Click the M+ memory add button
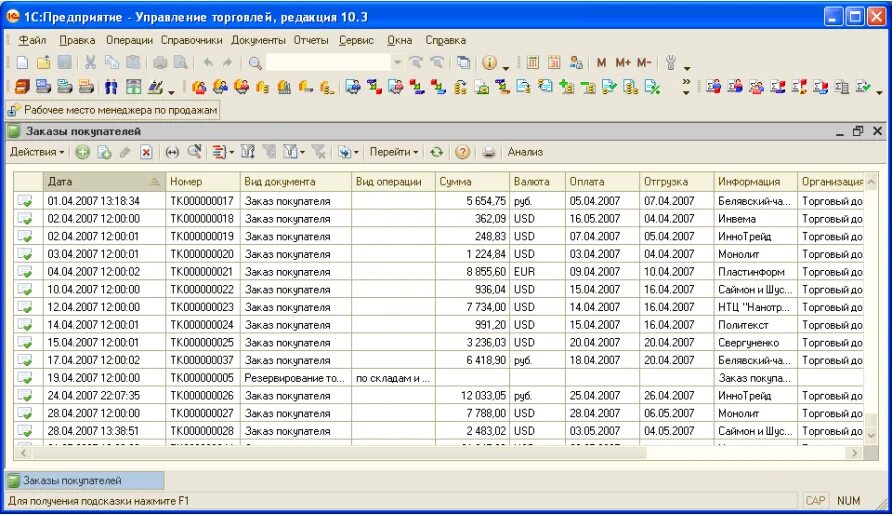This screenshot has width=896, height=516. (x=622, y=62)
